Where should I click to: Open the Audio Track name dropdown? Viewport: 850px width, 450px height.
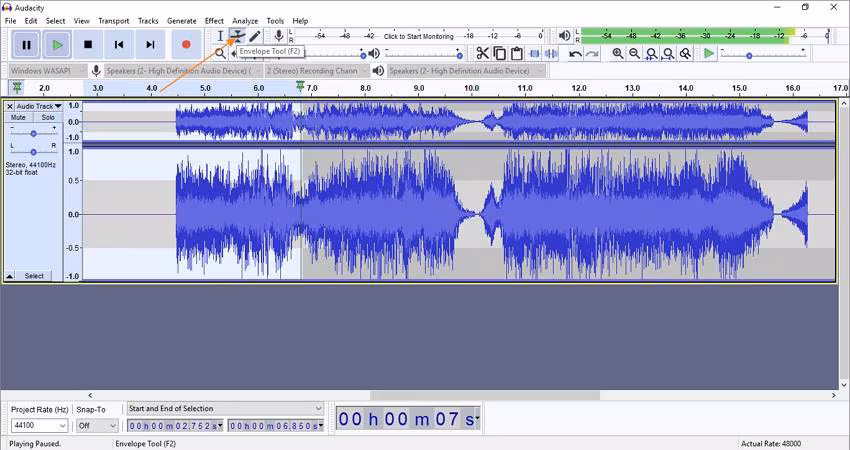coord(38,106)
